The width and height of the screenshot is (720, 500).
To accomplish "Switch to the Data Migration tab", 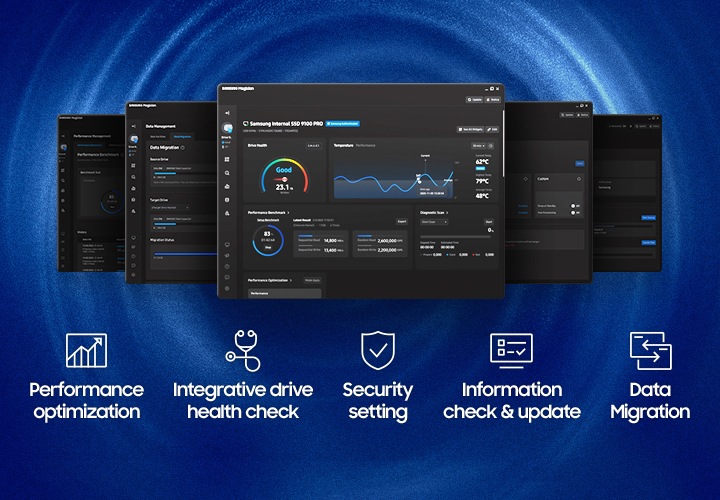I will (x=182, y=137).
